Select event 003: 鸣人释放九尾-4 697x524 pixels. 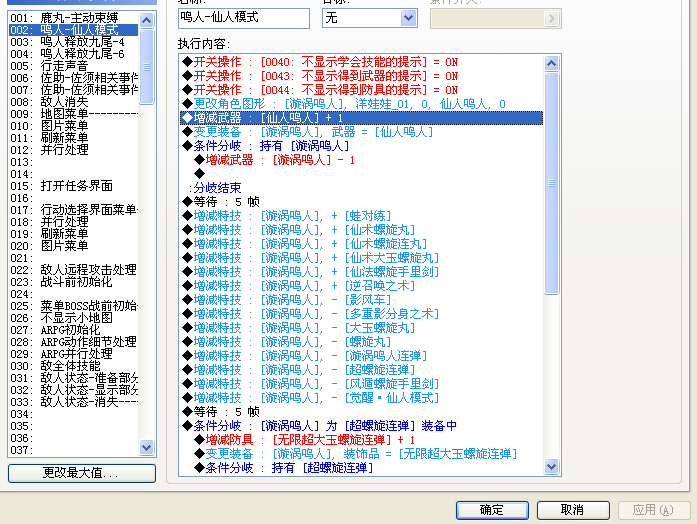[x=73, y=42]
